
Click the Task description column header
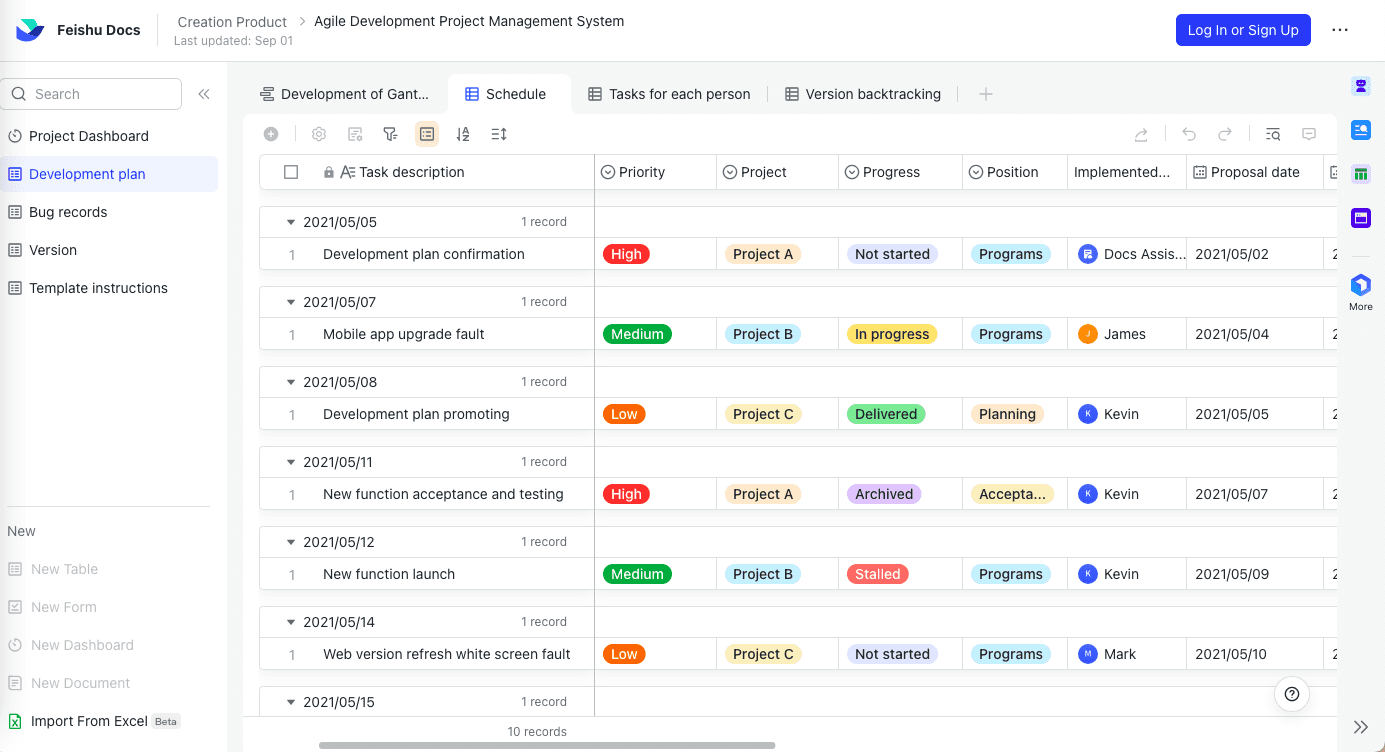[x=427, y=172]
